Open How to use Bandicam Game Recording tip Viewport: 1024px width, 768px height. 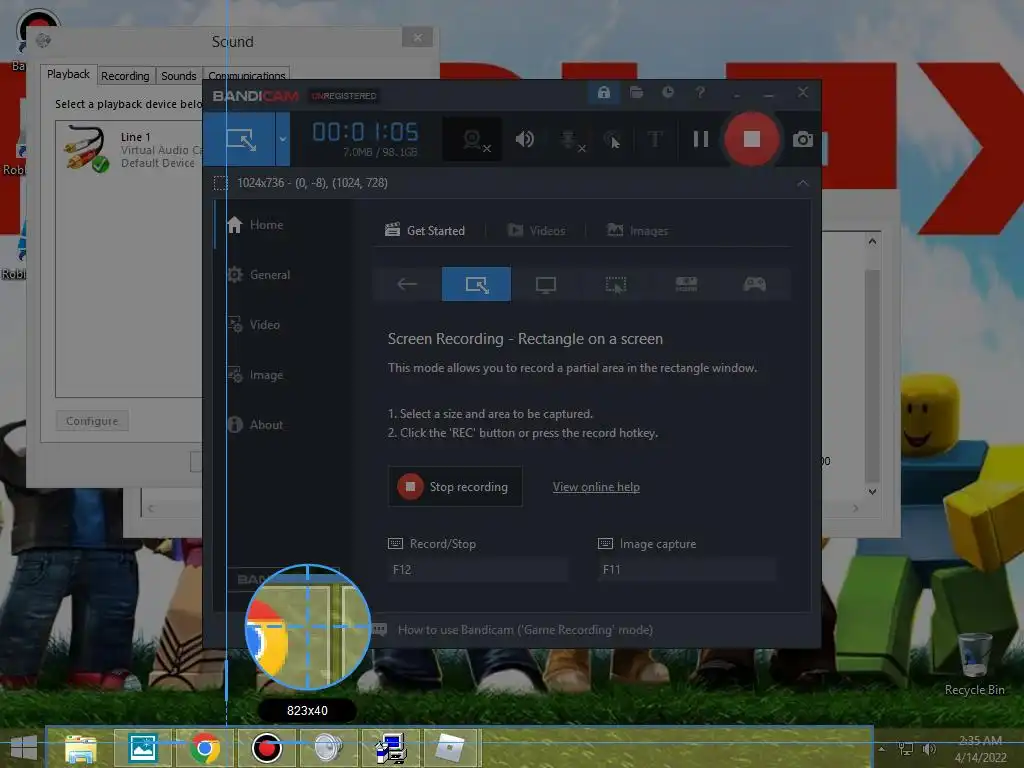(525, 630)
